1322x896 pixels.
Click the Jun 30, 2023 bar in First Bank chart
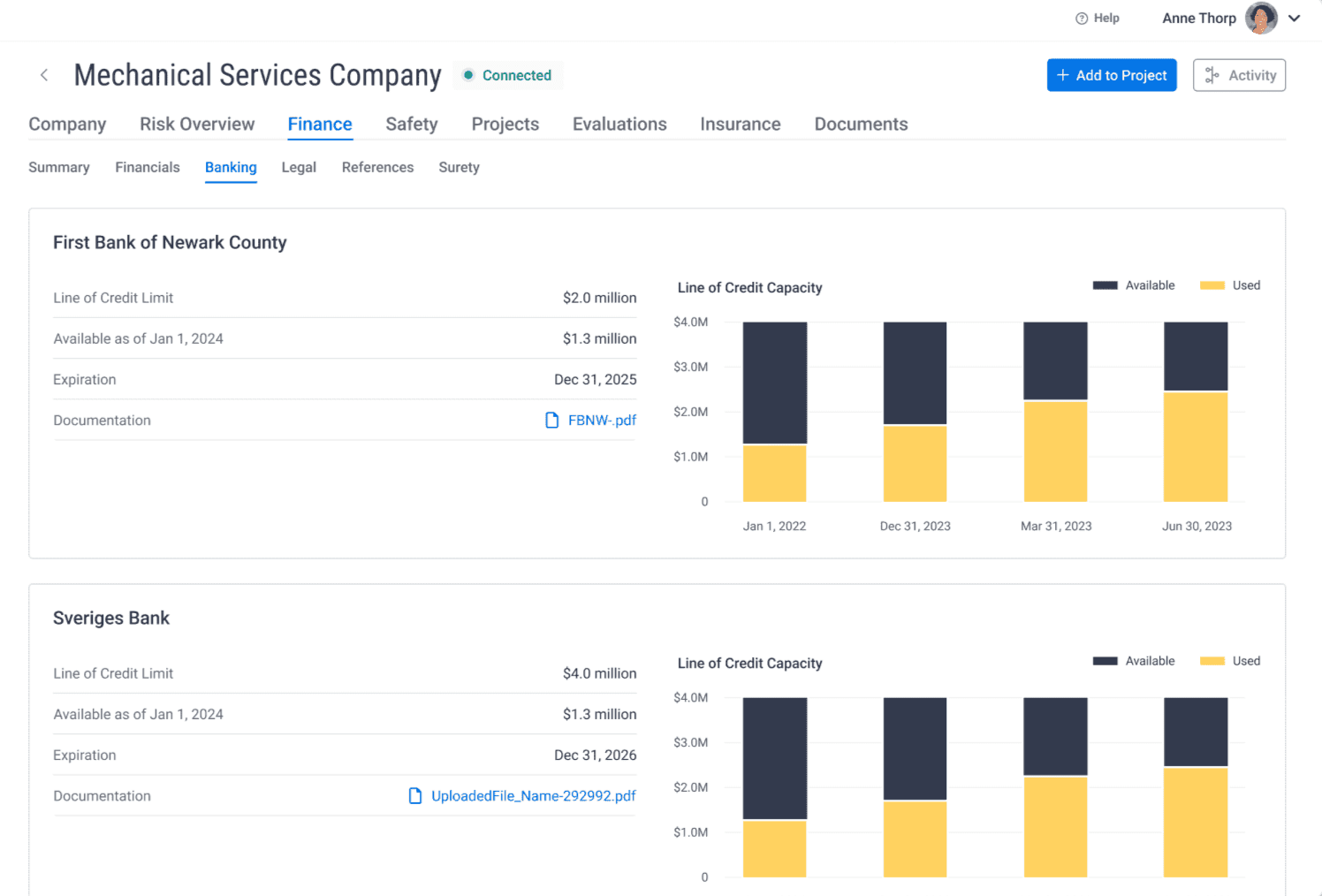coord(1196,412)
